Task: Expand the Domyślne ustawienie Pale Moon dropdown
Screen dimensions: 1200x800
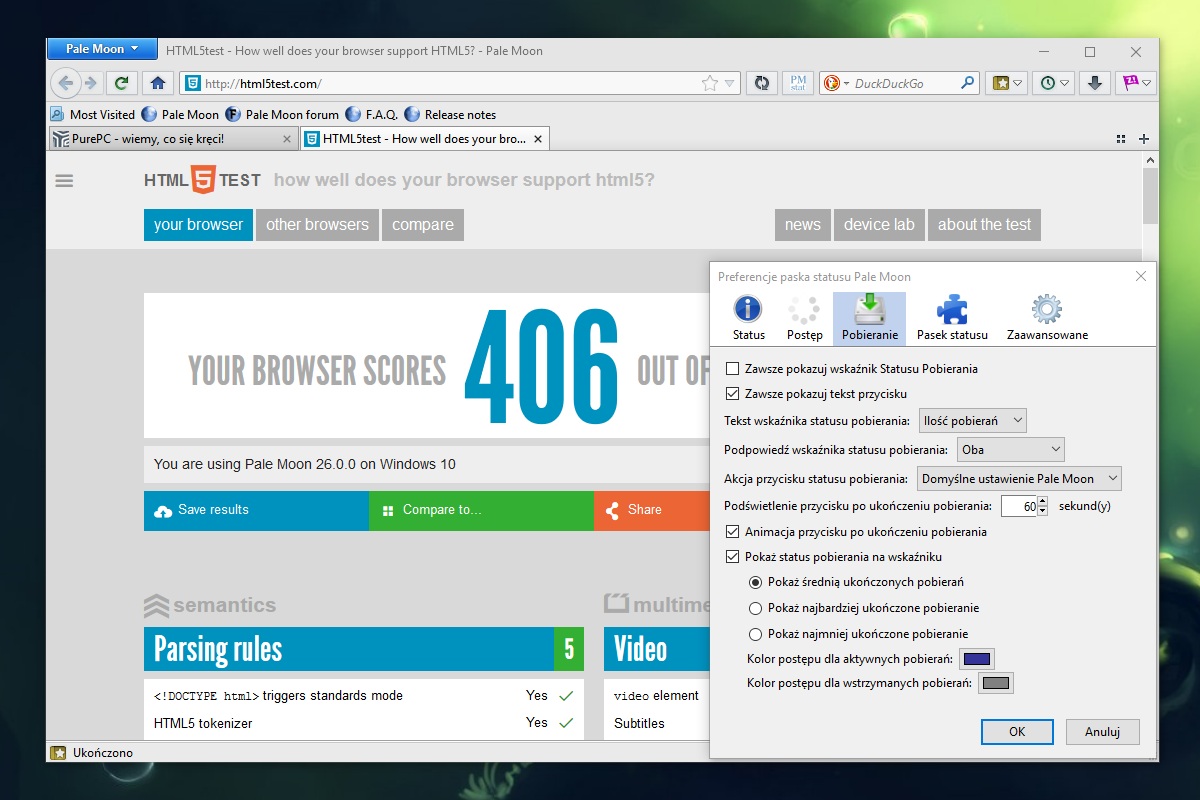Action: coord(1019,479)
